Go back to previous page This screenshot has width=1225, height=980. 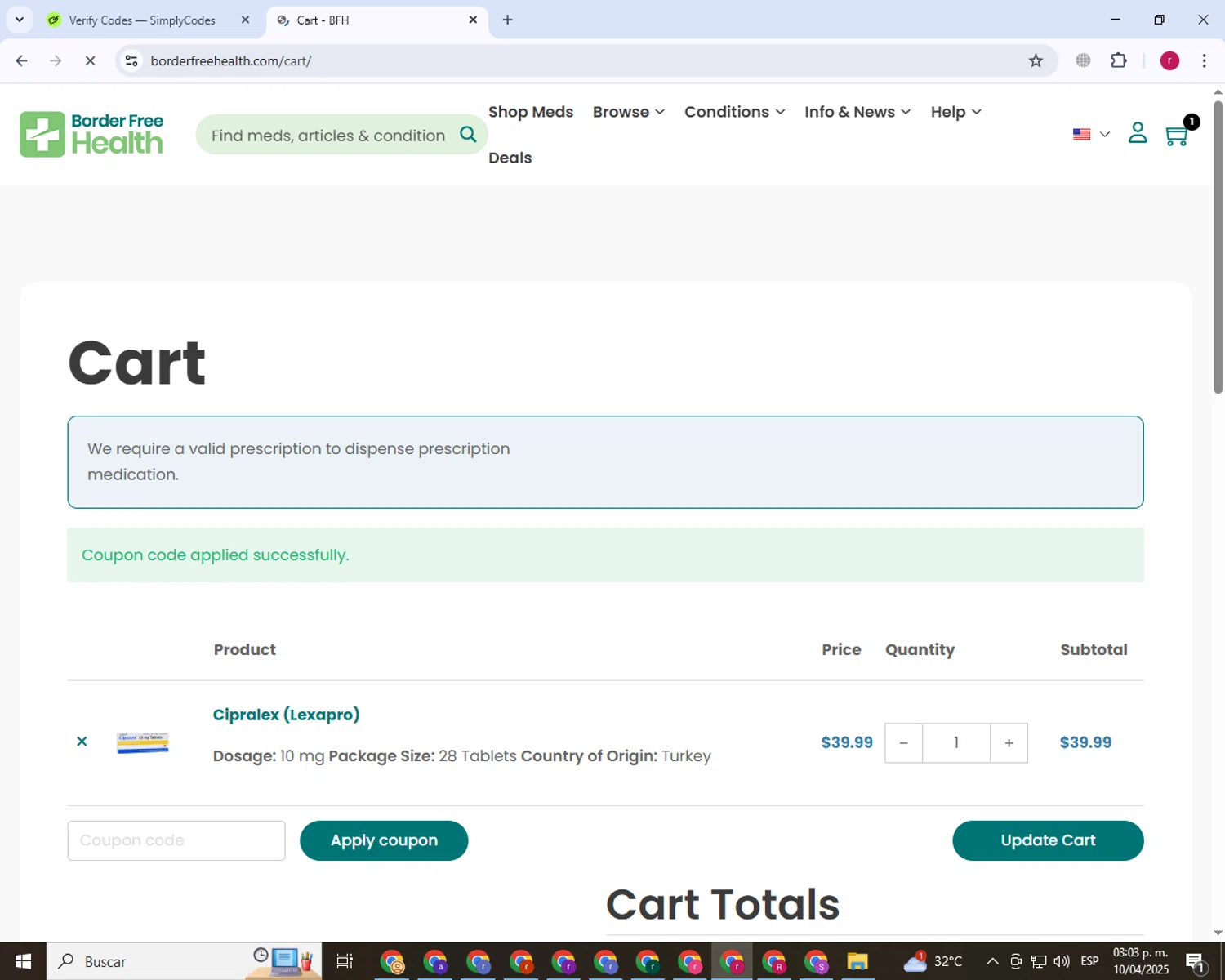tap(22, 61)
